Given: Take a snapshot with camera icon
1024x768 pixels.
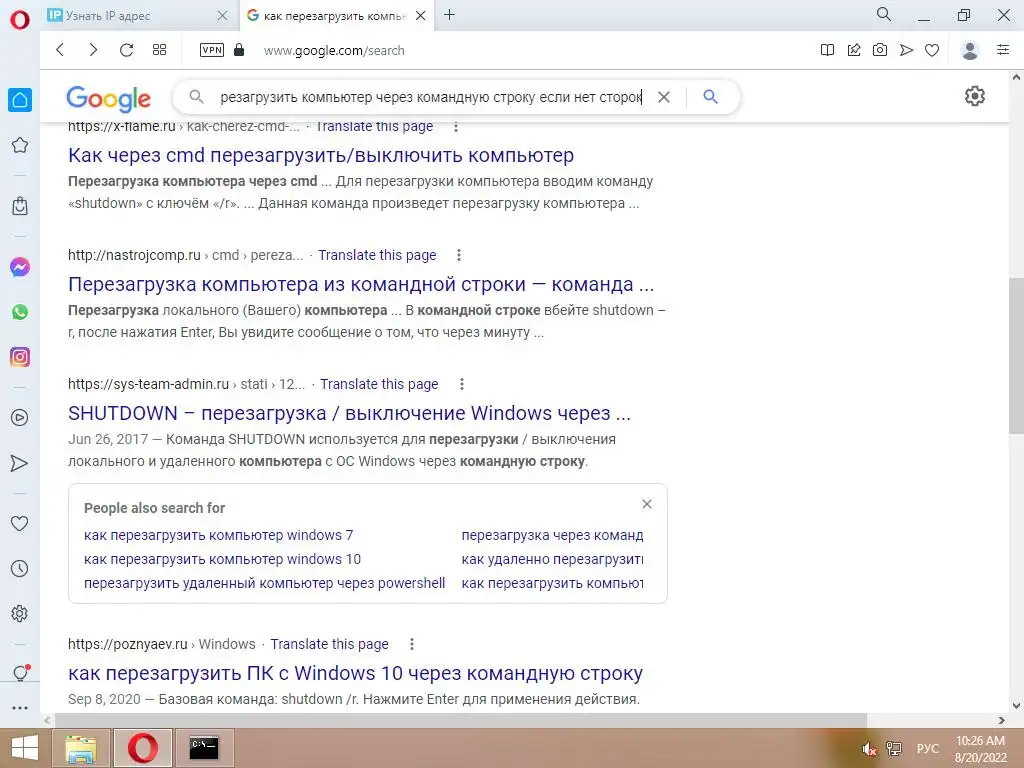Looking at the screenshot, I should [x=880, y=50].
